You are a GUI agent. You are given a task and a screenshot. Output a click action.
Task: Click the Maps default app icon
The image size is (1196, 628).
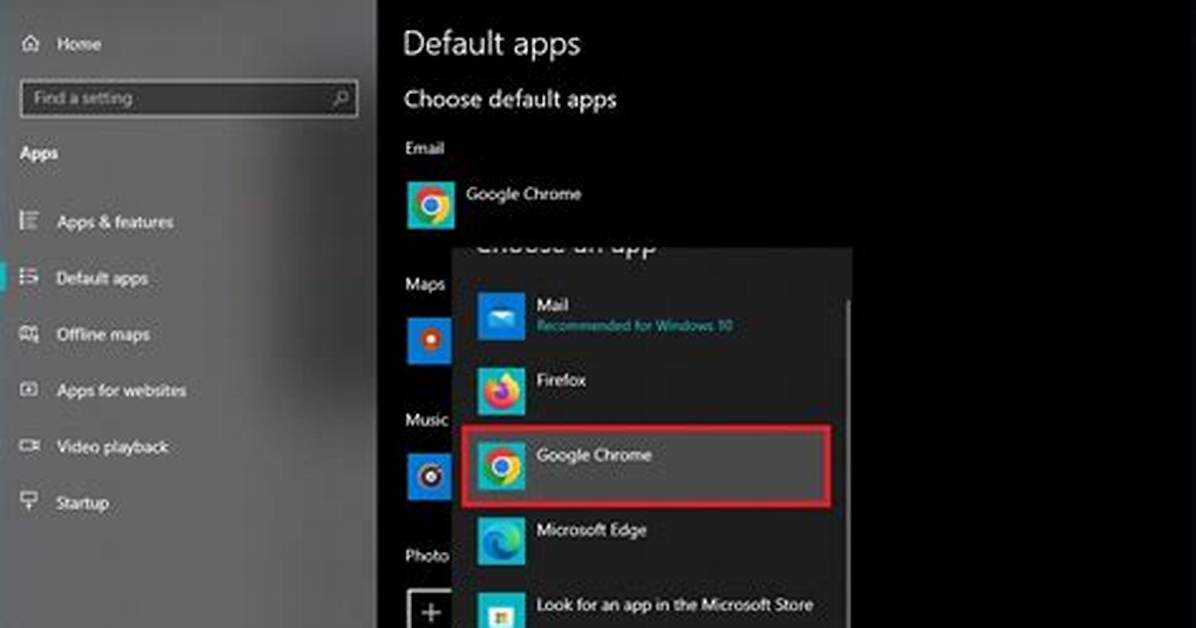(x=429, y=341)
